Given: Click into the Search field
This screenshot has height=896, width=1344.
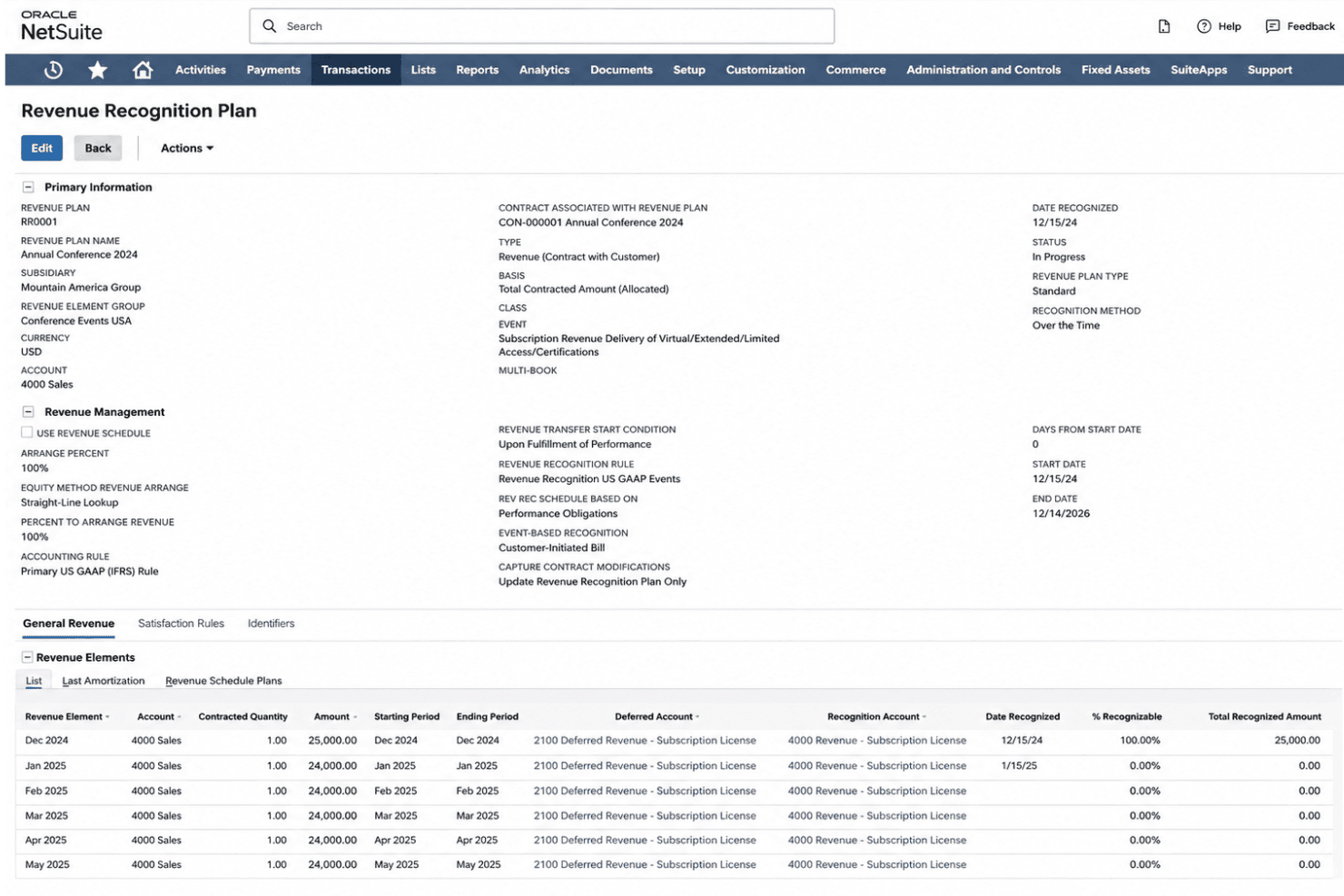Looking at the screenshot, I should (542, 26).
